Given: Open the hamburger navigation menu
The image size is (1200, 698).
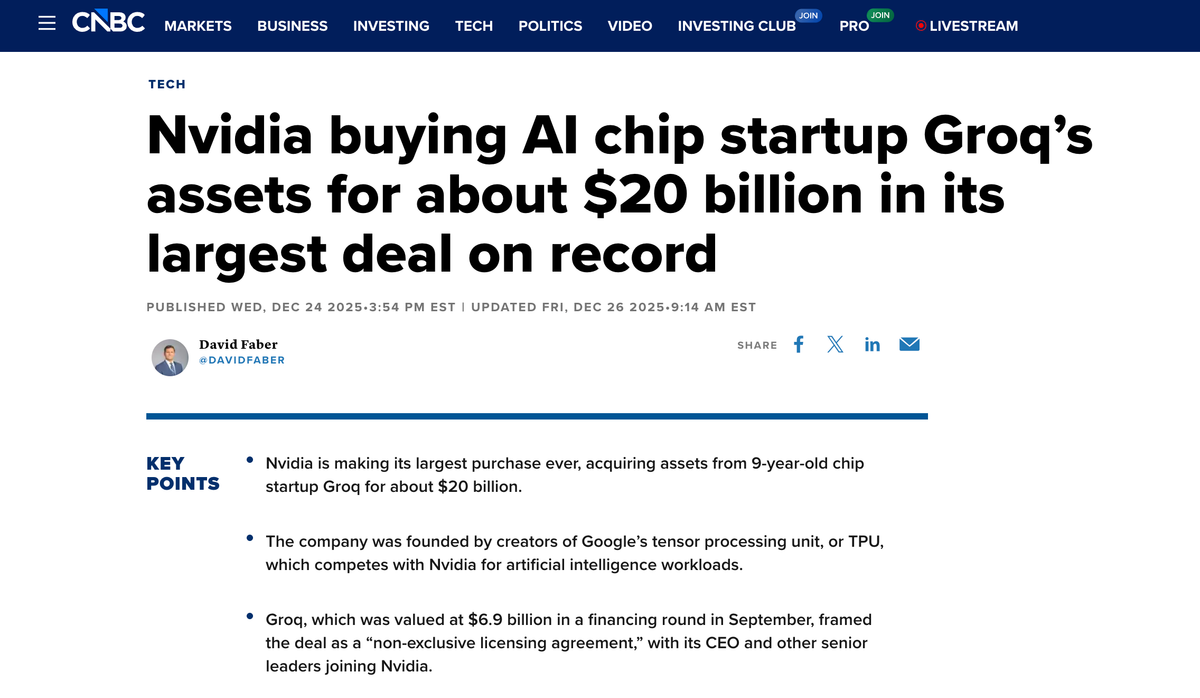Looking at the screenshot, I should point(46,24).
